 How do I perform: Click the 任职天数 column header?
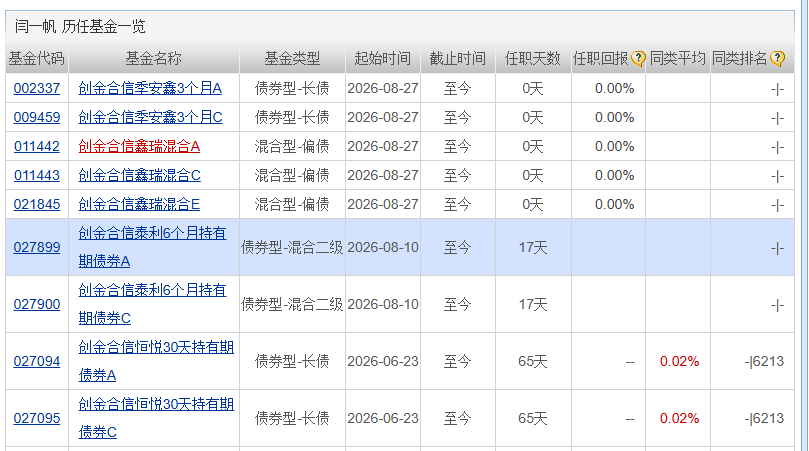click(533, 59)
